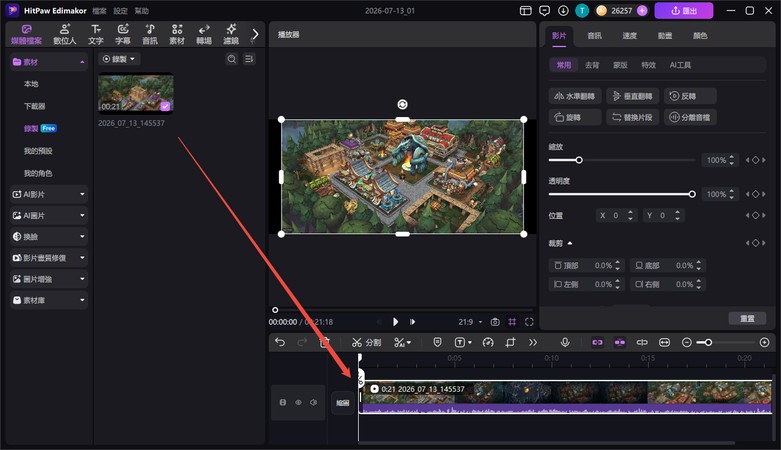Take a snapshot with the camera icon

(x=495, y=322)
